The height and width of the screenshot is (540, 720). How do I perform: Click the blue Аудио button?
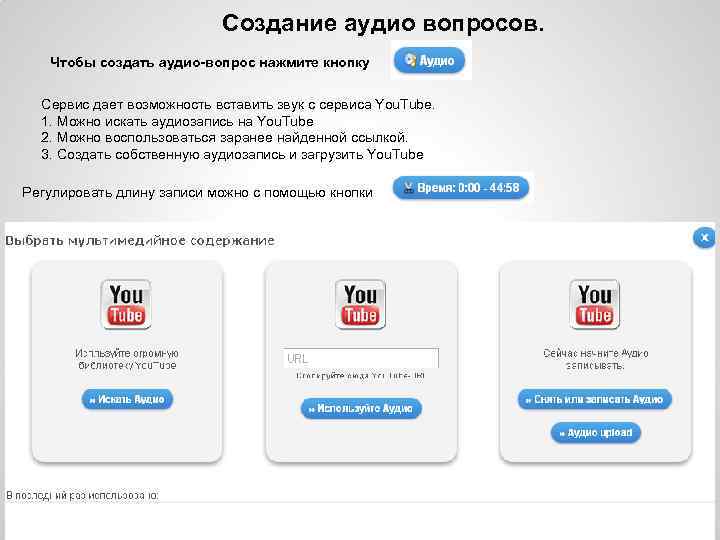tap(429, 60)
